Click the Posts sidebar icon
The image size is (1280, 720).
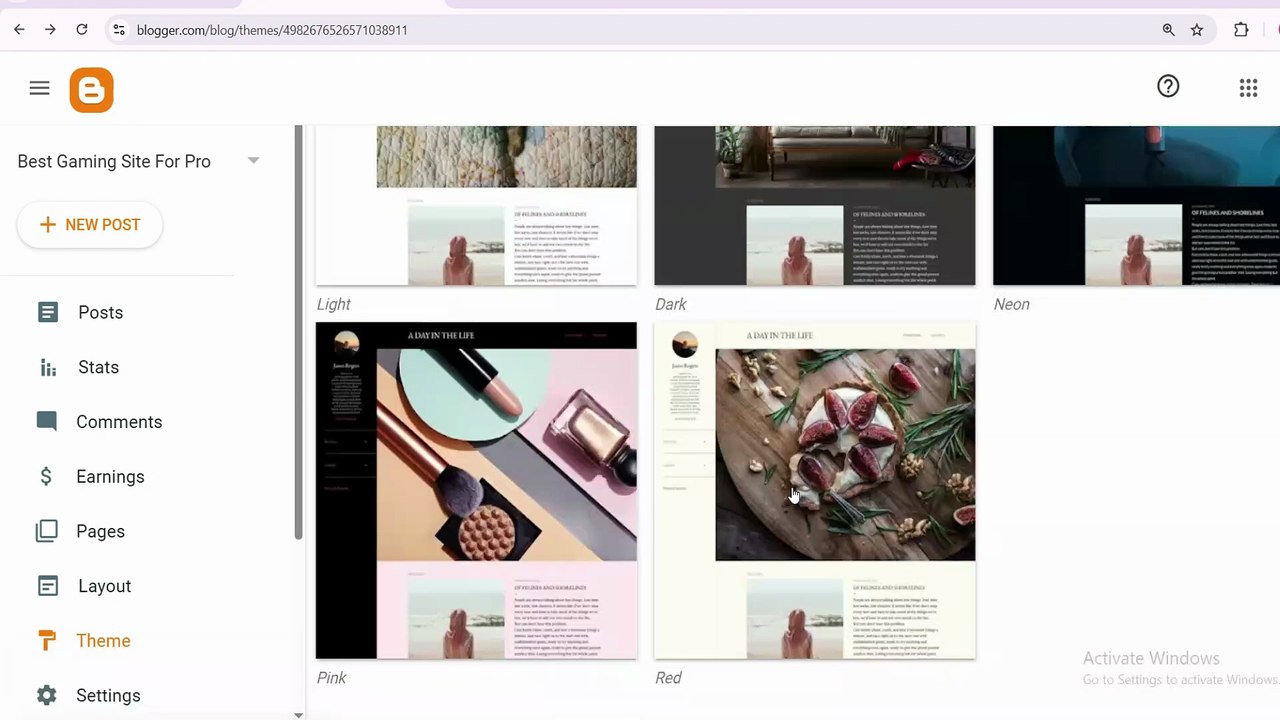click(x=47, y=312)
